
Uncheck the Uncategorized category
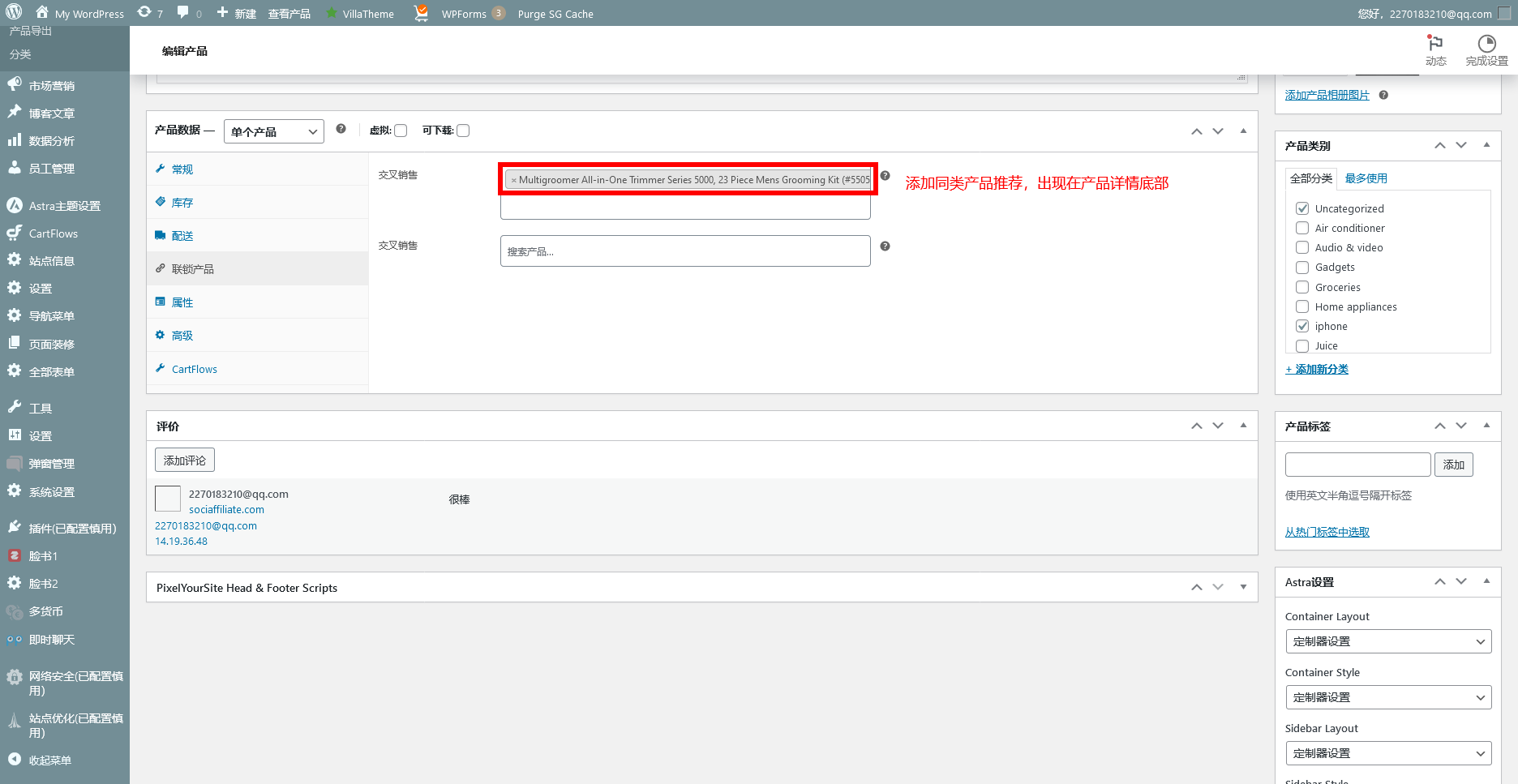[1302, 208]
